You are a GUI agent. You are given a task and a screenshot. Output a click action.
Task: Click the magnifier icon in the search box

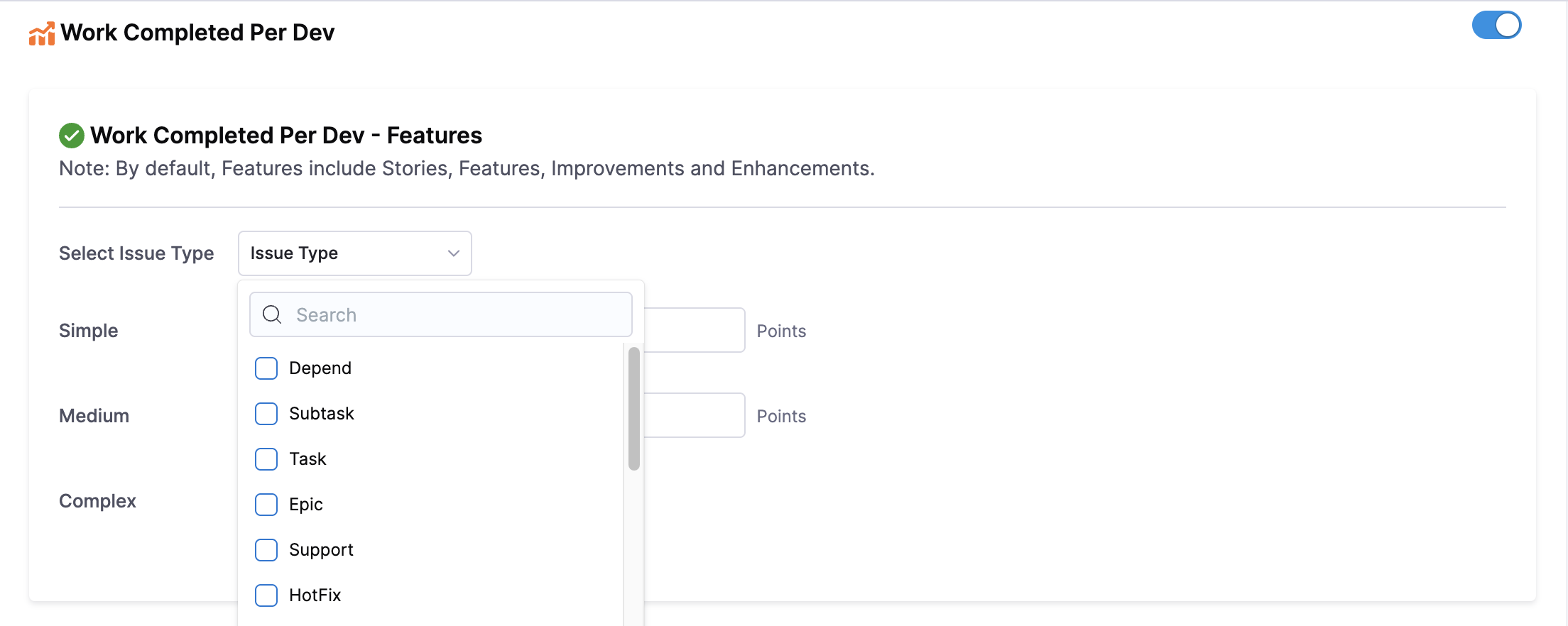272,314
